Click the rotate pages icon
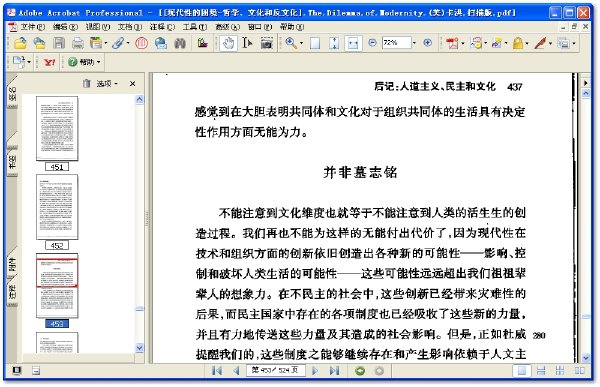Viewport: 600px width, 387px height. click(19, 62)
